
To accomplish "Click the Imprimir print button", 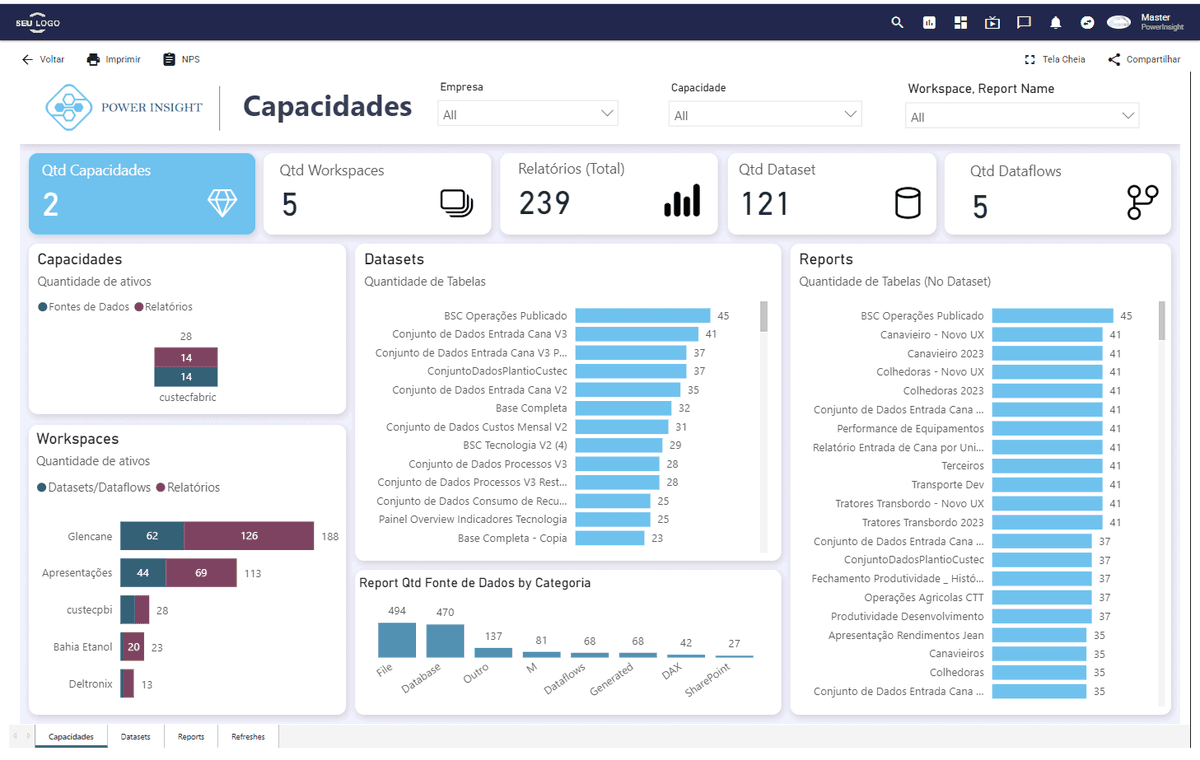I will click(113, 60).
